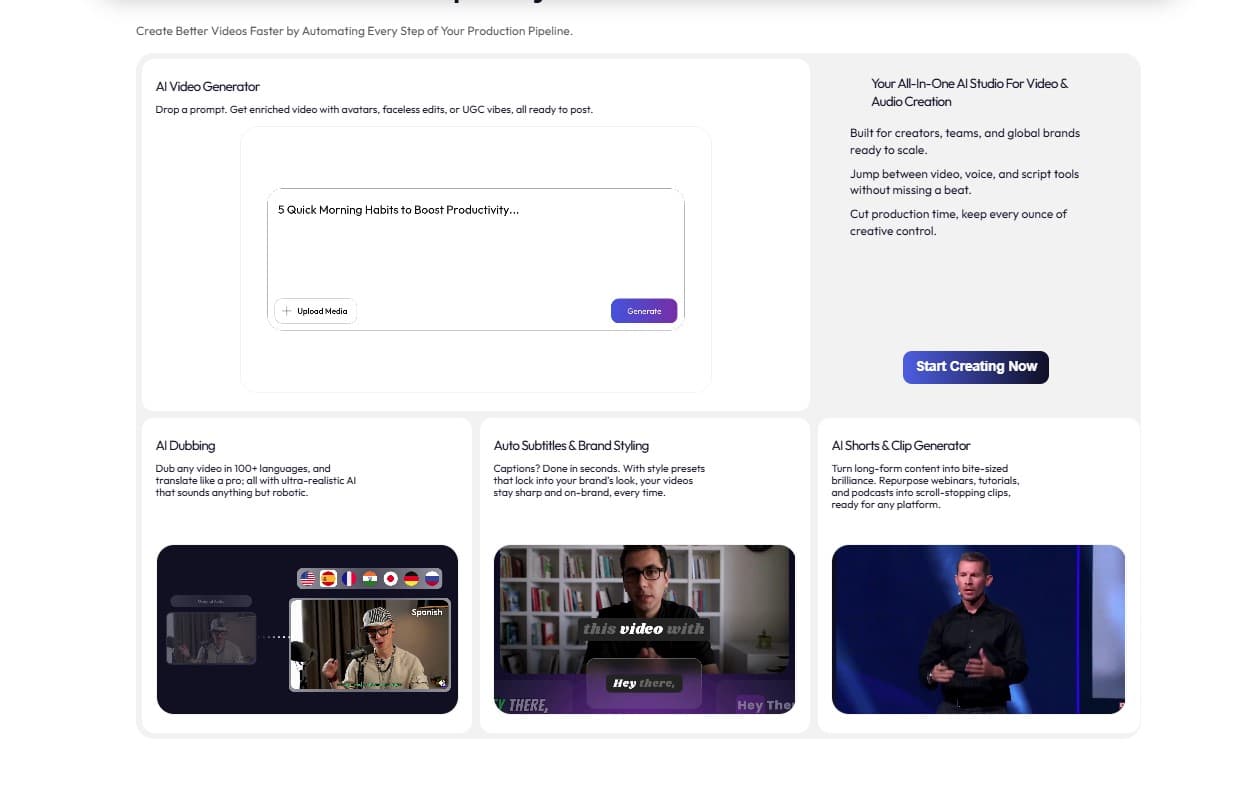Select the United States flag icon
Viewport: 1244px width, 793px height.
[x=307, y=578]
